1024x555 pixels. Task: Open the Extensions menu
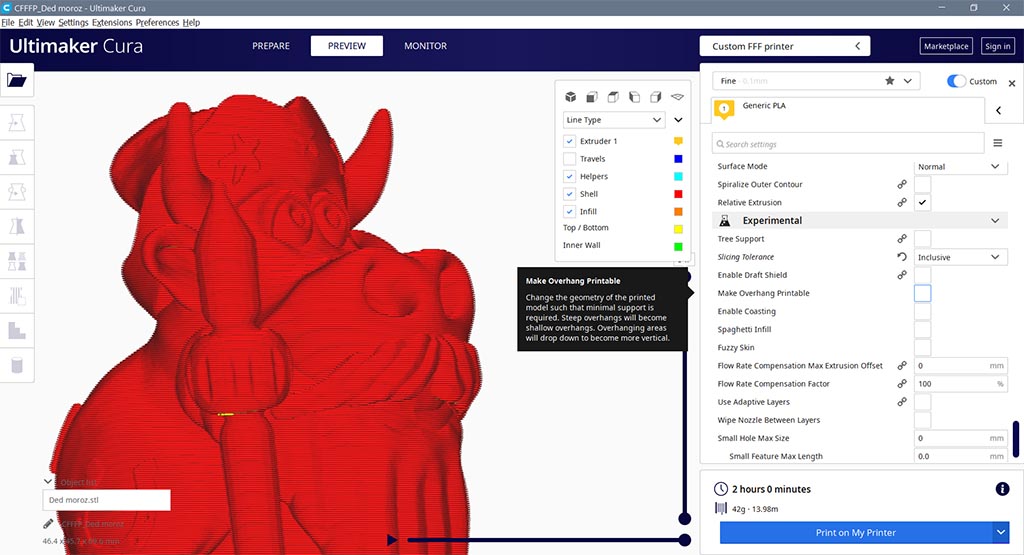click(x=111, y=22)
